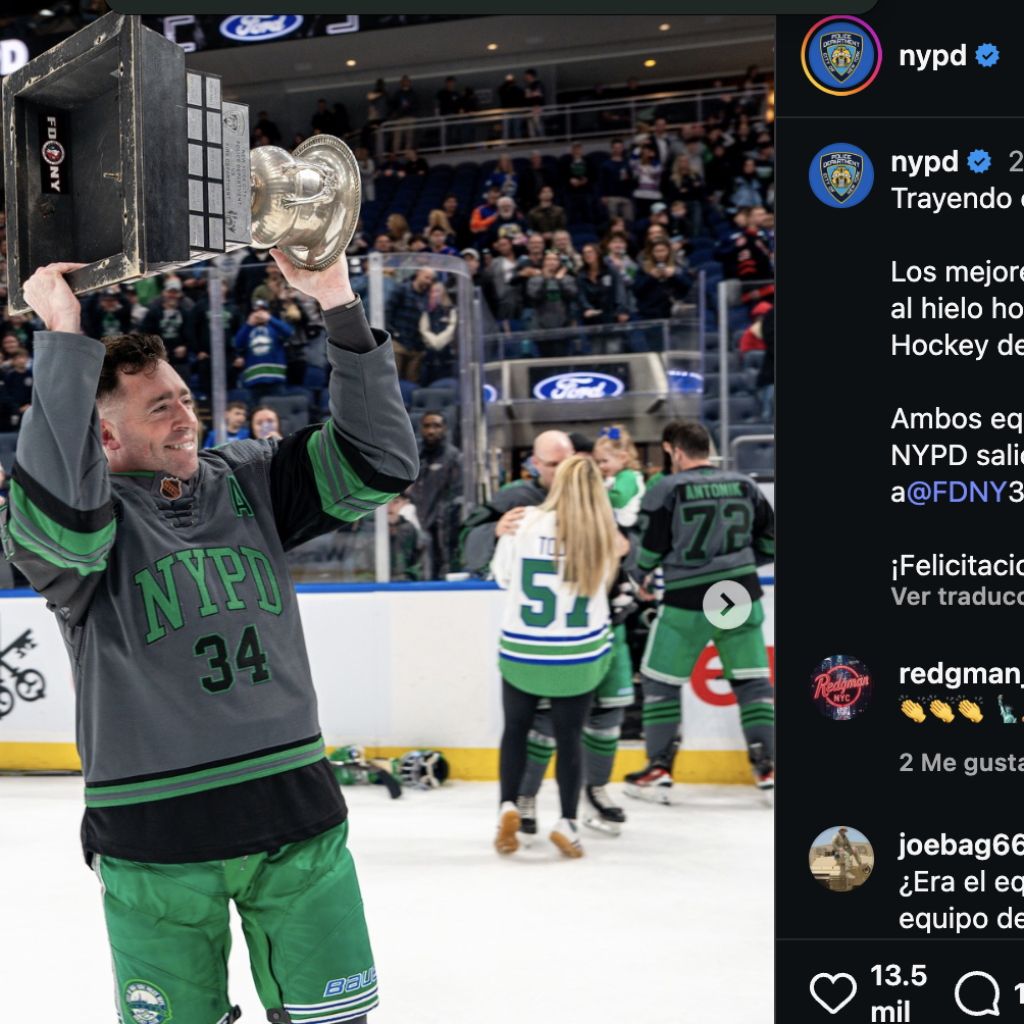
Task: Like the post with the heart icon
Action: (x=833, y=993)
